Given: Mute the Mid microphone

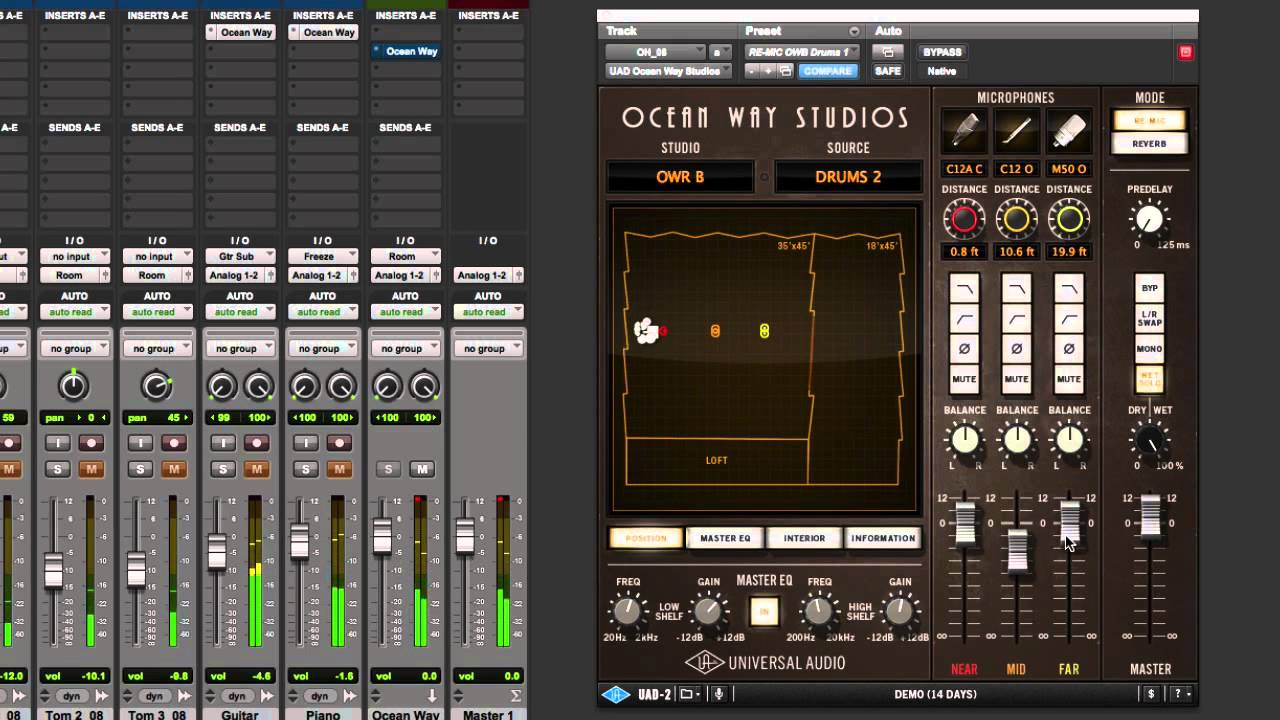Looking at the screenshot, I should 1017,379.
